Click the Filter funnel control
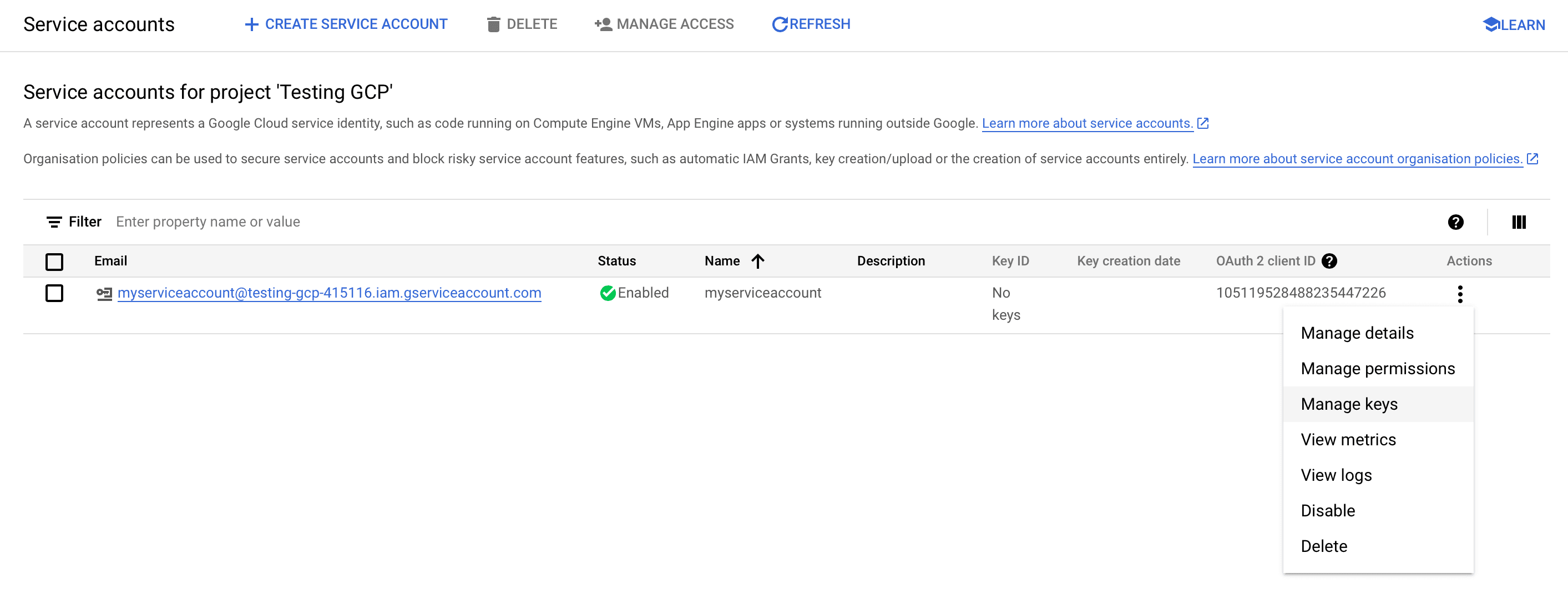 pos(54,222)
